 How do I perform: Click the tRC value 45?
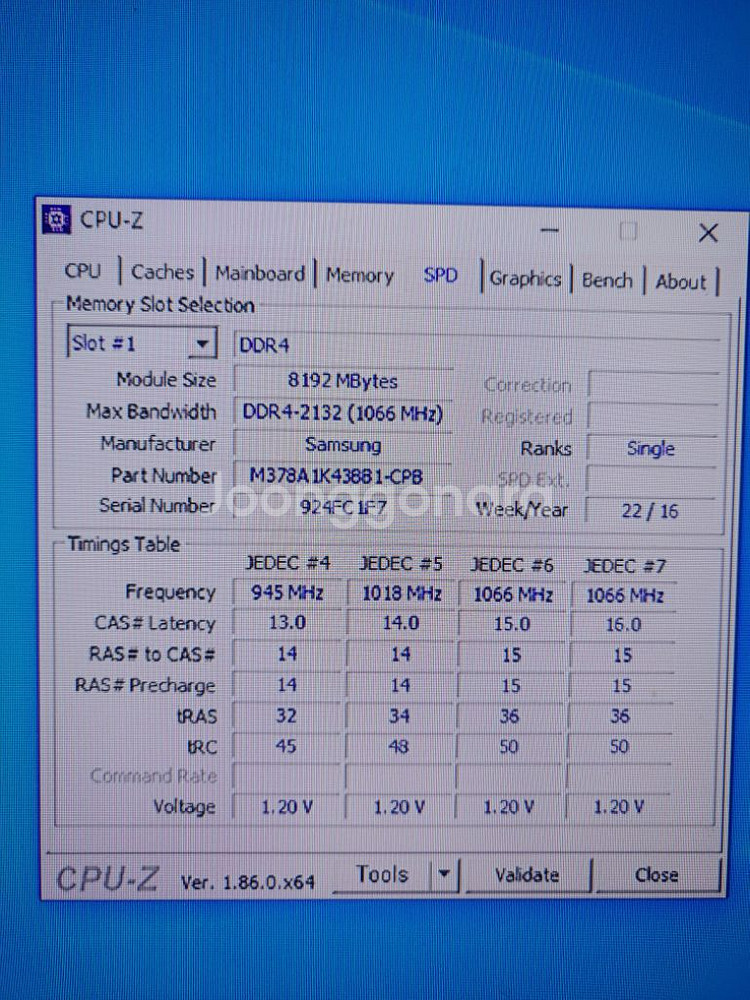286,746
